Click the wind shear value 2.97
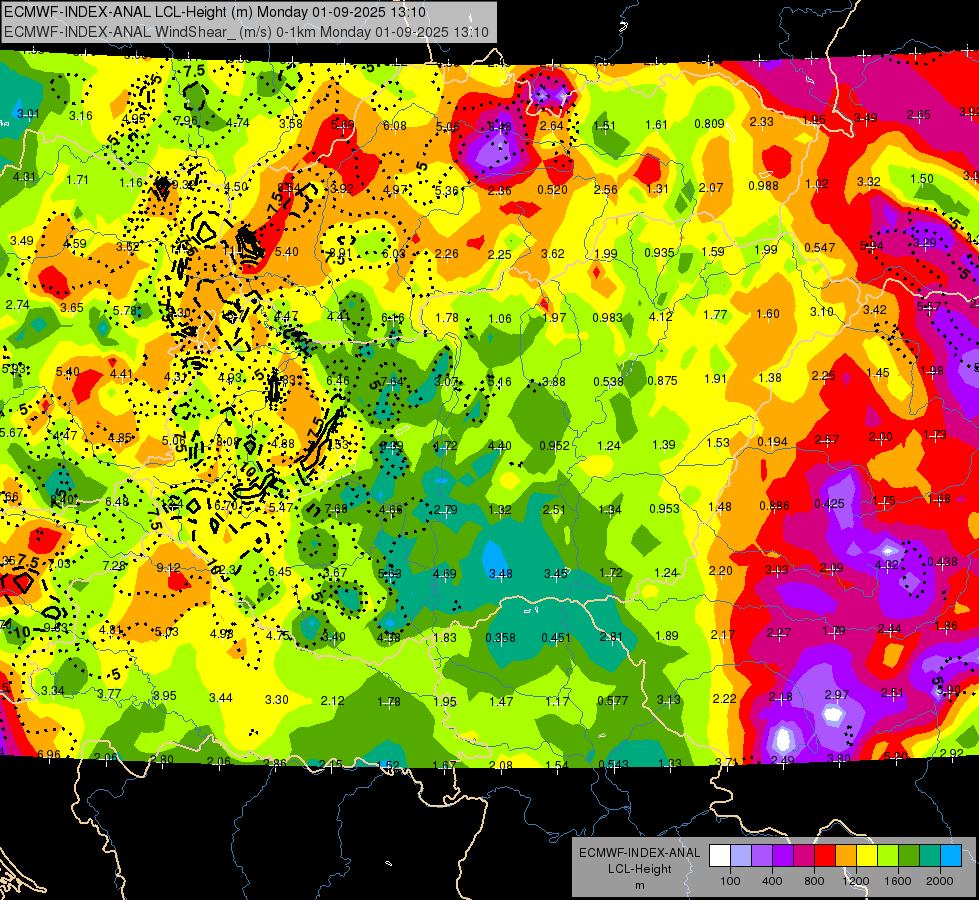The width and height of the screenshot is (979, 900). tap(837, 695)
